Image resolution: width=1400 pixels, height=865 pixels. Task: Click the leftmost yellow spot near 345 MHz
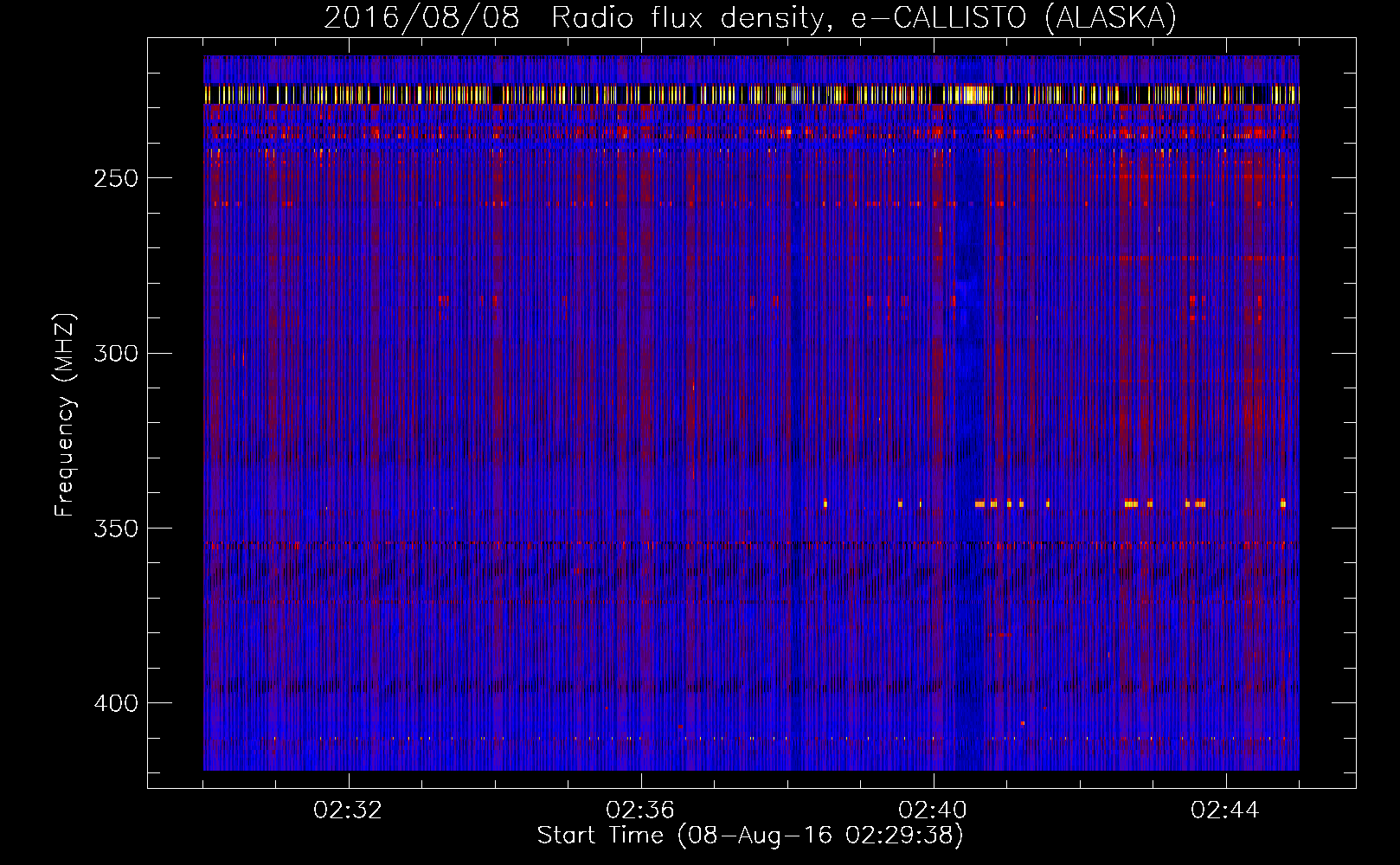click(825, 503)
